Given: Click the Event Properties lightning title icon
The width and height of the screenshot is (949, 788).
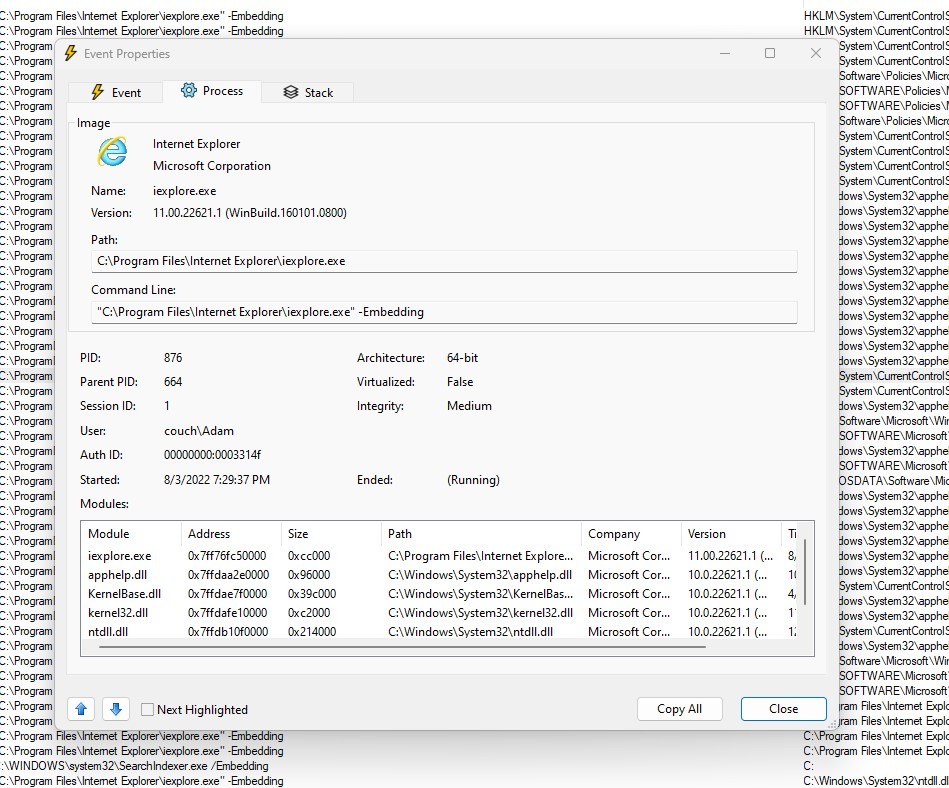Looking at the screenshot, I should tap(71, 53).
